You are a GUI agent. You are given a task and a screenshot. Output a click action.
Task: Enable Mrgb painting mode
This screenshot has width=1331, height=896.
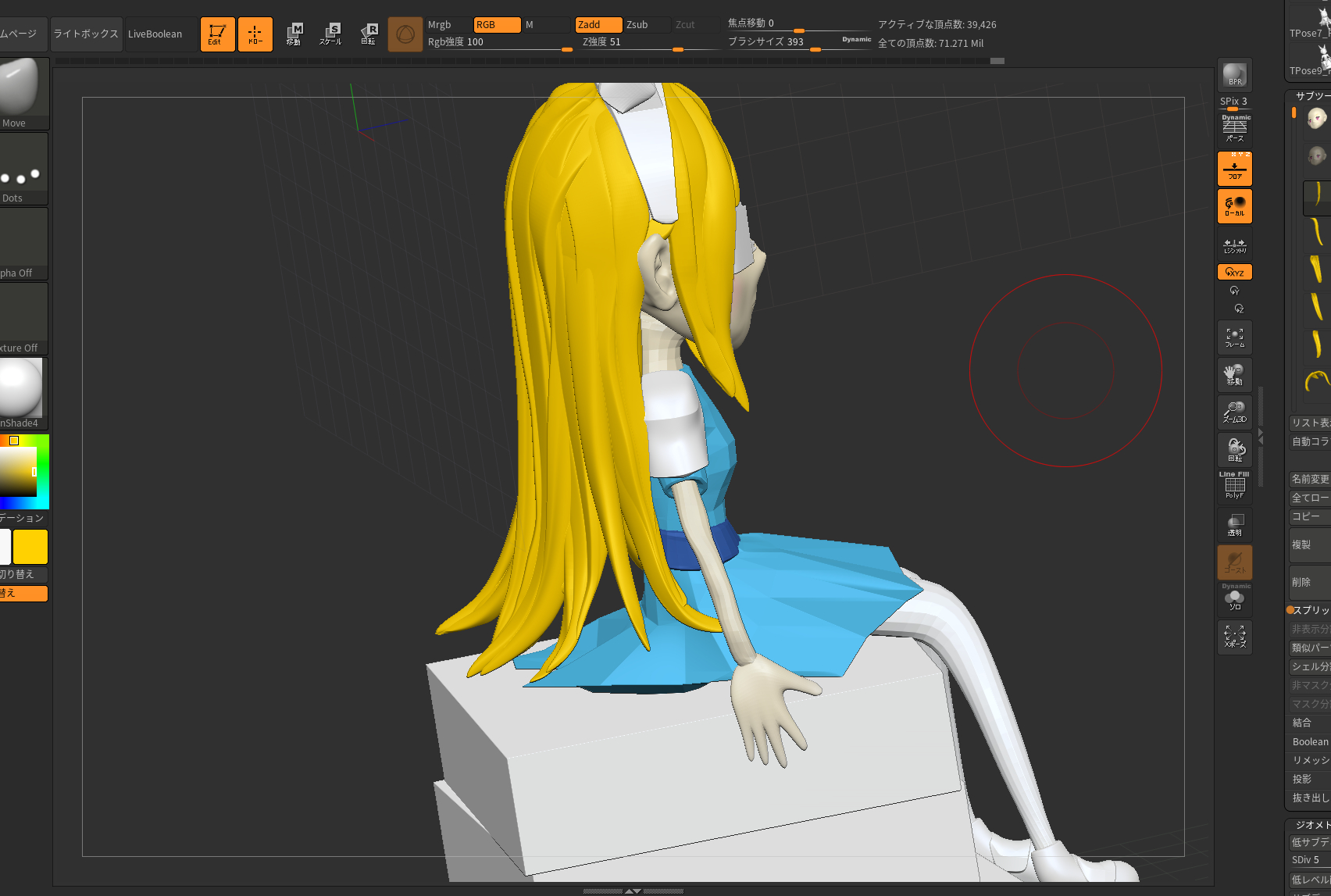point(448,25)
